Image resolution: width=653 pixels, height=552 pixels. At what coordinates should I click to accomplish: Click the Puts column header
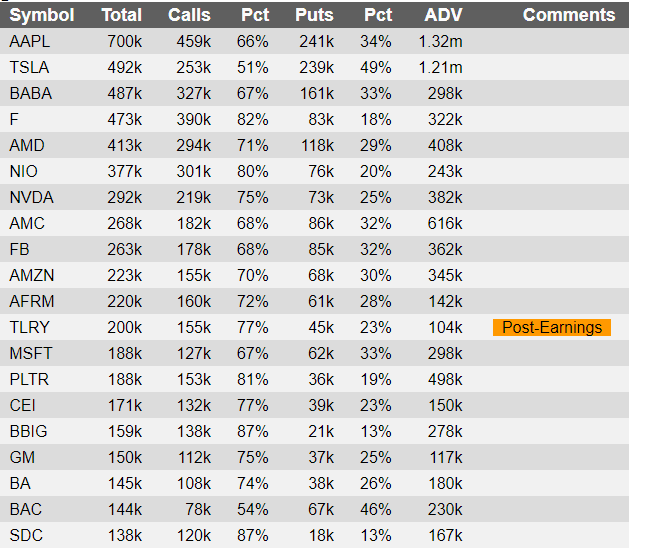pyautogui.click(x=314, y=15)
